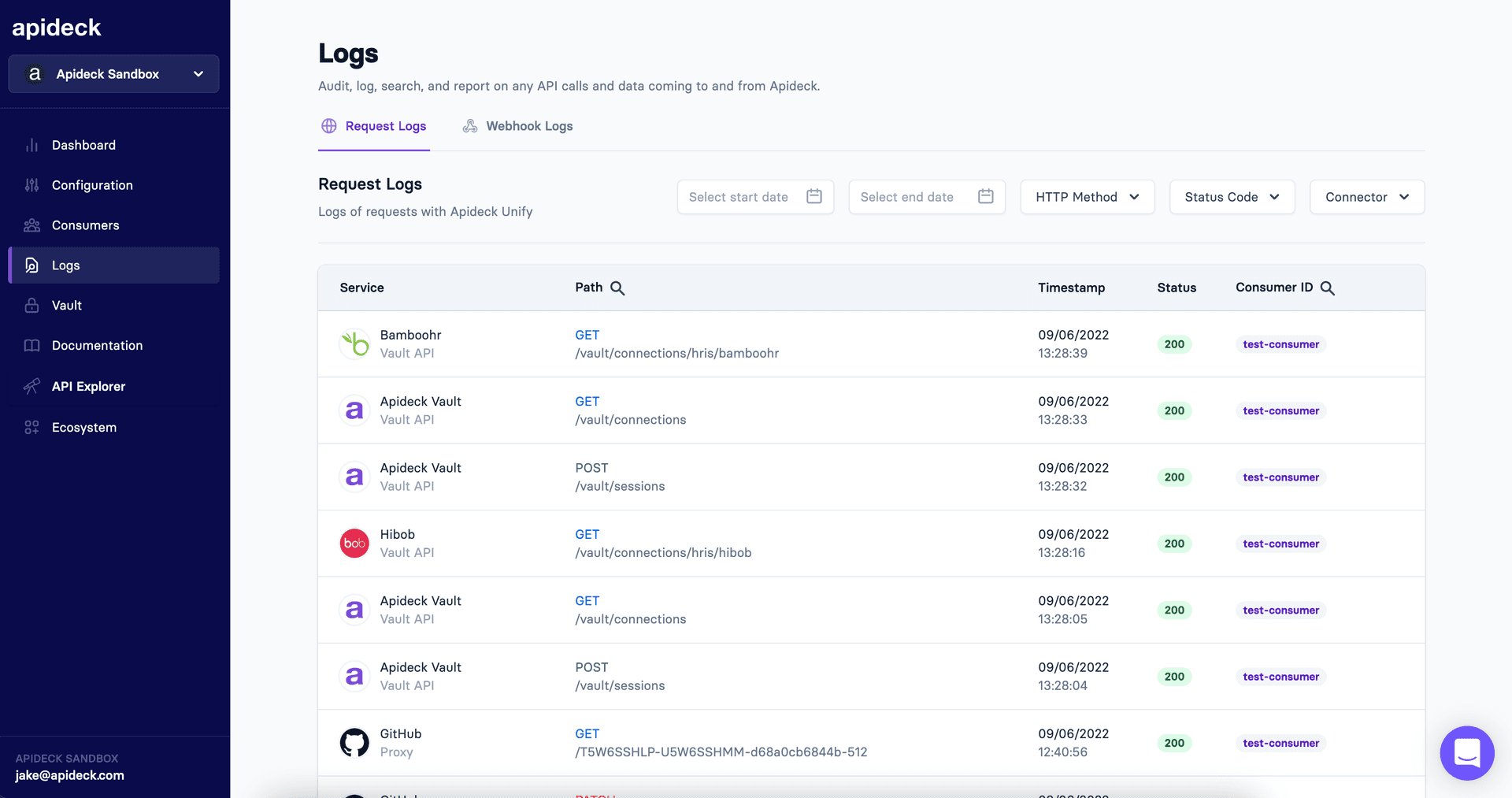Viewport: 1512px width, 798px height.
Task: Click the Status column header
Action: pyautogui.click(x=1177, y=288)
